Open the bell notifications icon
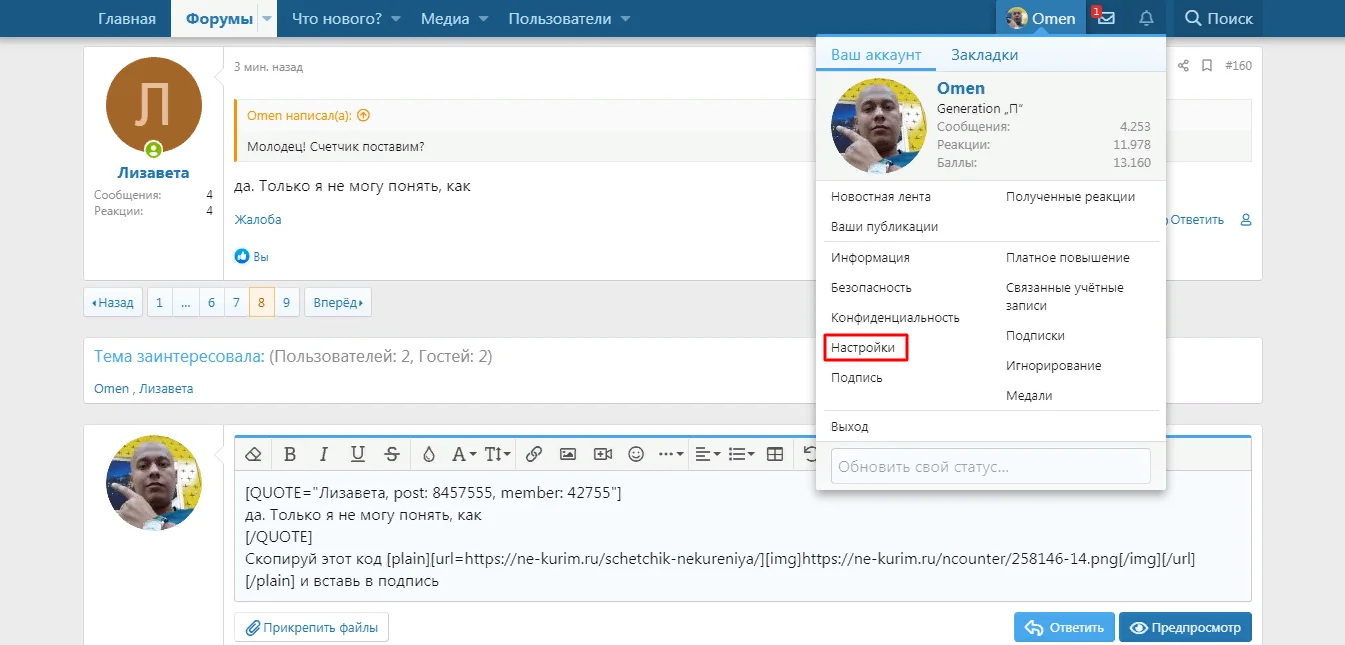The height and width of the screenshot is (645, 1345). pyautogui.click(x=1146, y=18)
